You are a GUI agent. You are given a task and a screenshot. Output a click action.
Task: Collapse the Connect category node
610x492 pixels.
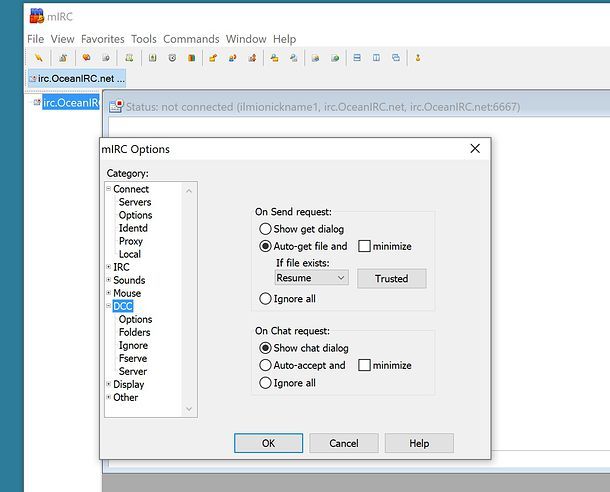point(109,189)
